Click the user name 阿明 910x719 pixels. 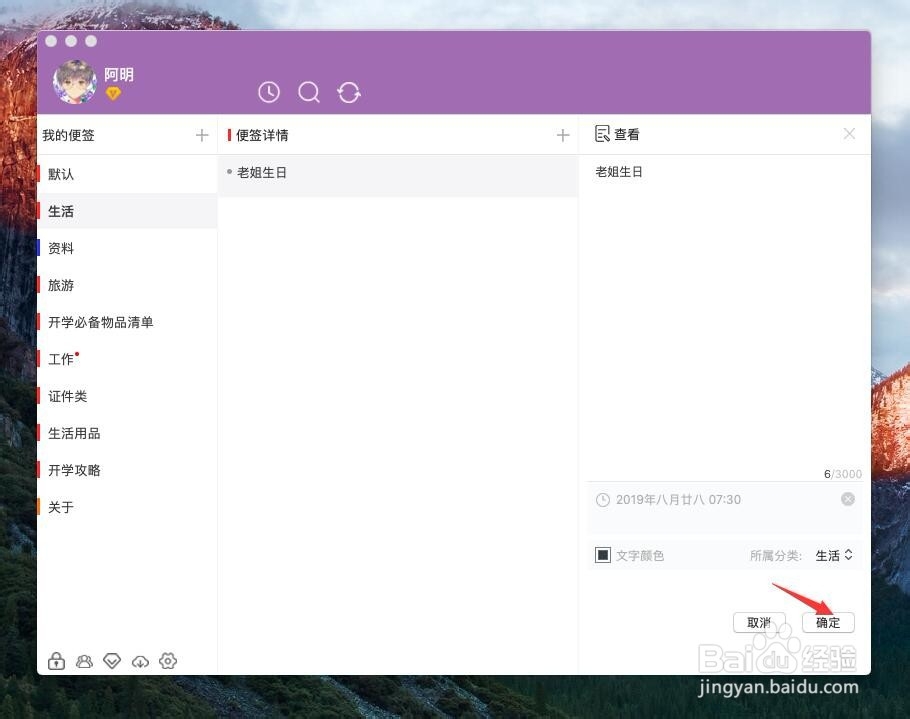[x=119, y=74]
